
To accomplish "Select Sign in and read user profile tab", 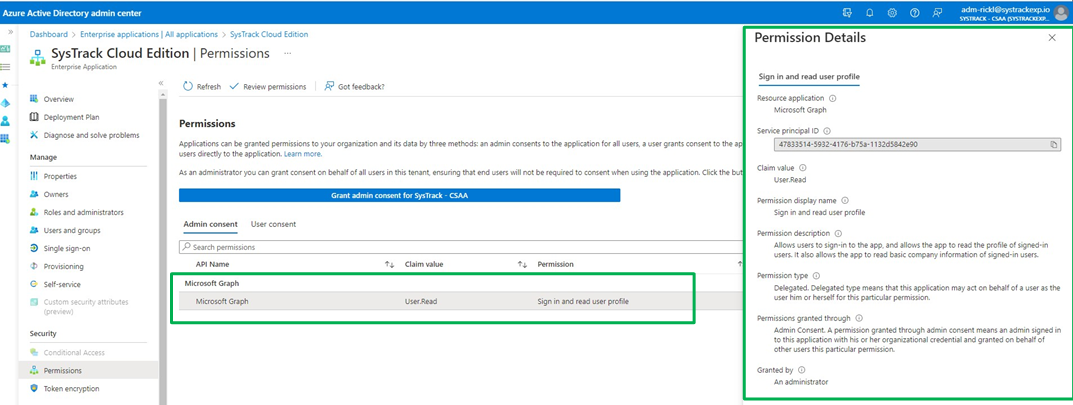I will point(809,77).
